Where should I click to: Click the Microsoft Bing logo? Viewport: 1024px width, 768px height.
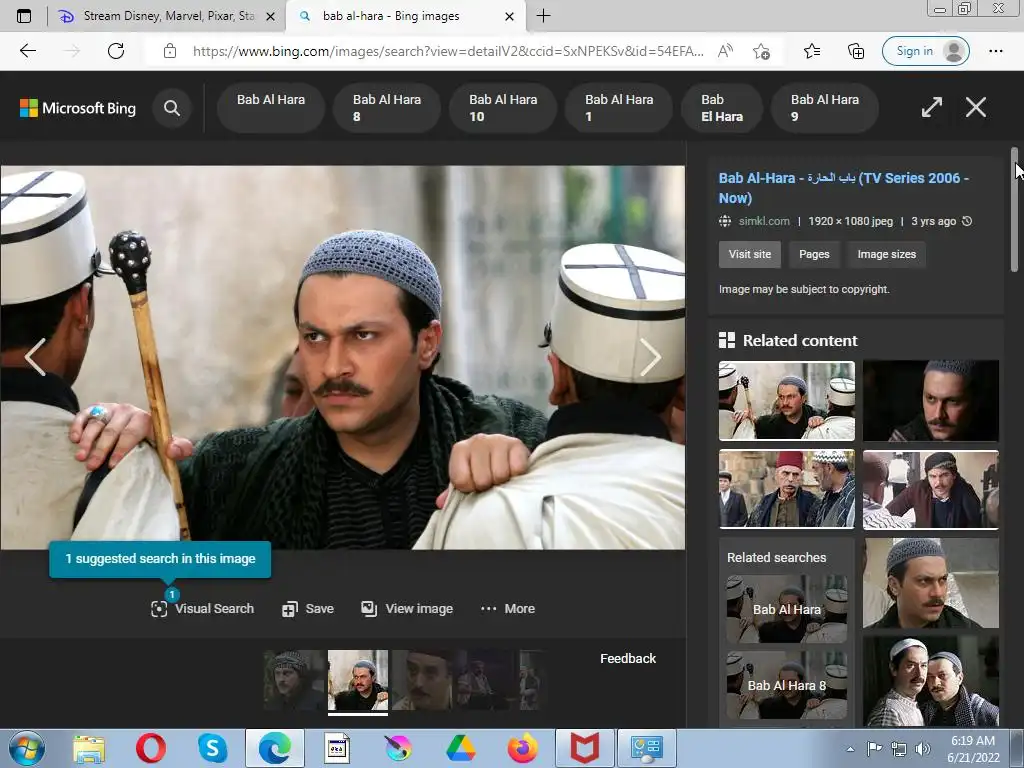point(78,108)
